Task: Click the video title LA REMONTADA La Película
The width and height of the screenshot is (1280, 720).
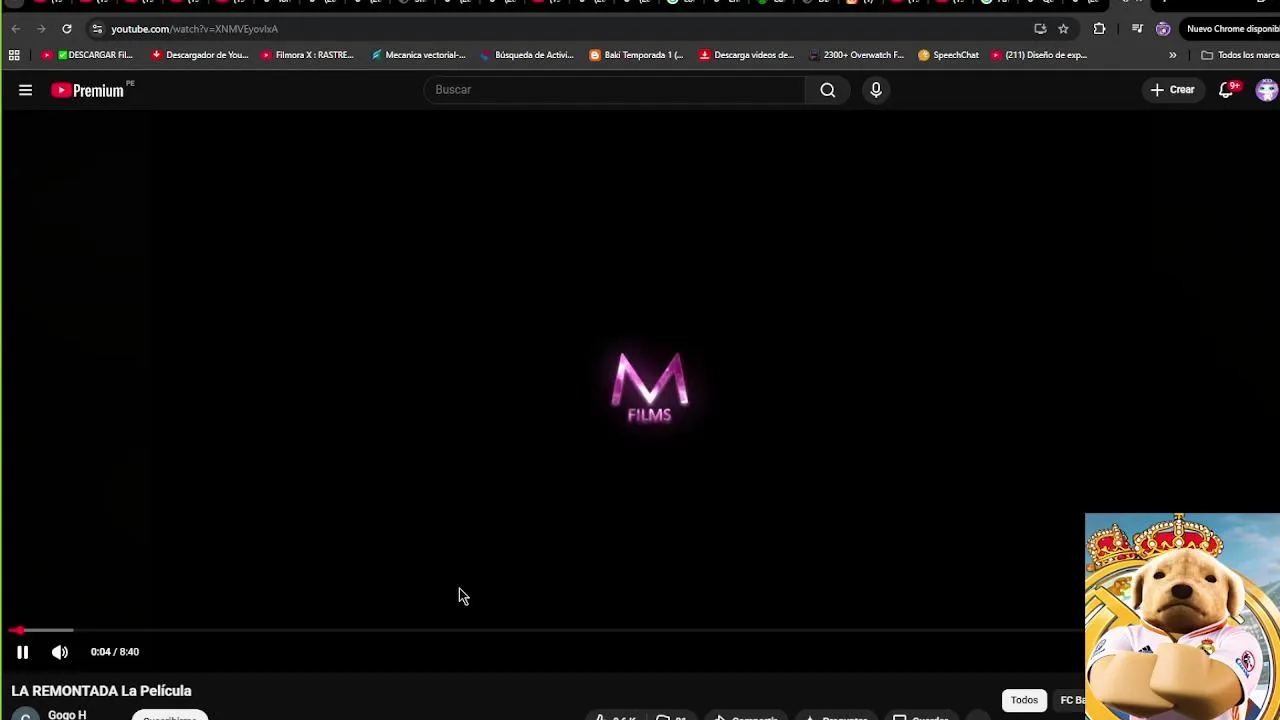Action: click(x=101, y=691)
